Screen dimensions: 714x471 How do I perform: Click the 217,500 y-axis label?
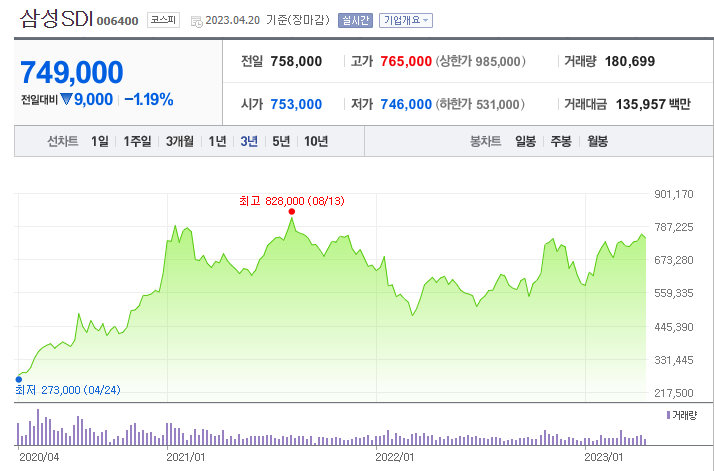pos(674,393)
